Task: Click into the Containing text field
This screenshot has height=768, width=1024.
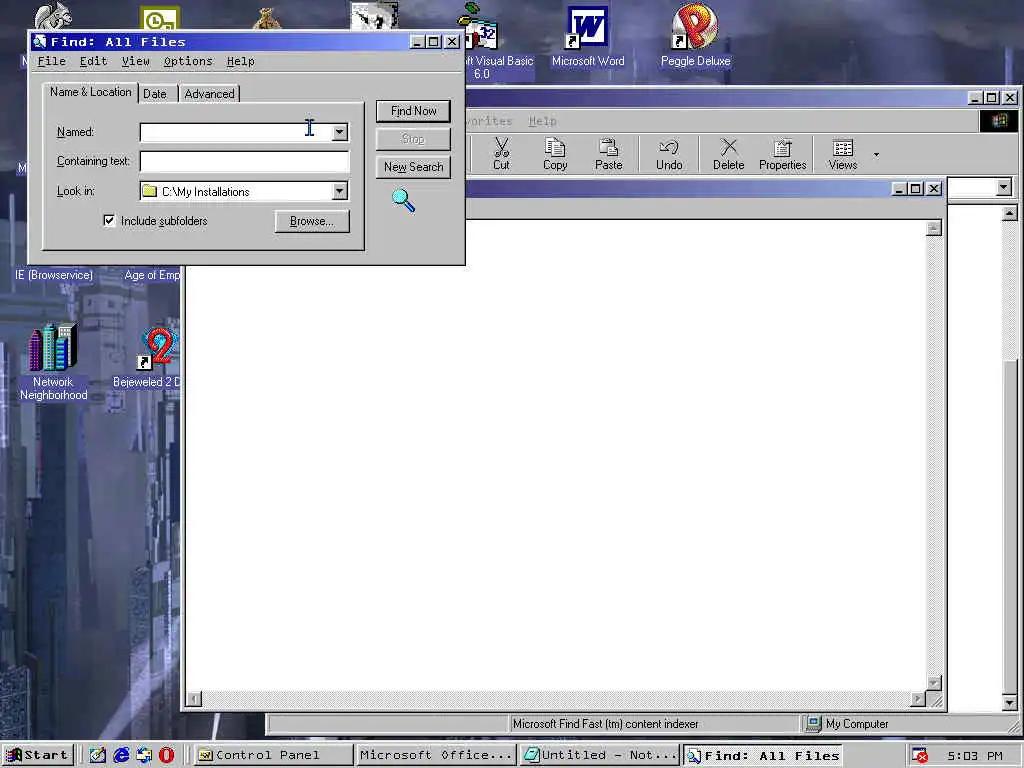Action: click(x=244, y=161)
